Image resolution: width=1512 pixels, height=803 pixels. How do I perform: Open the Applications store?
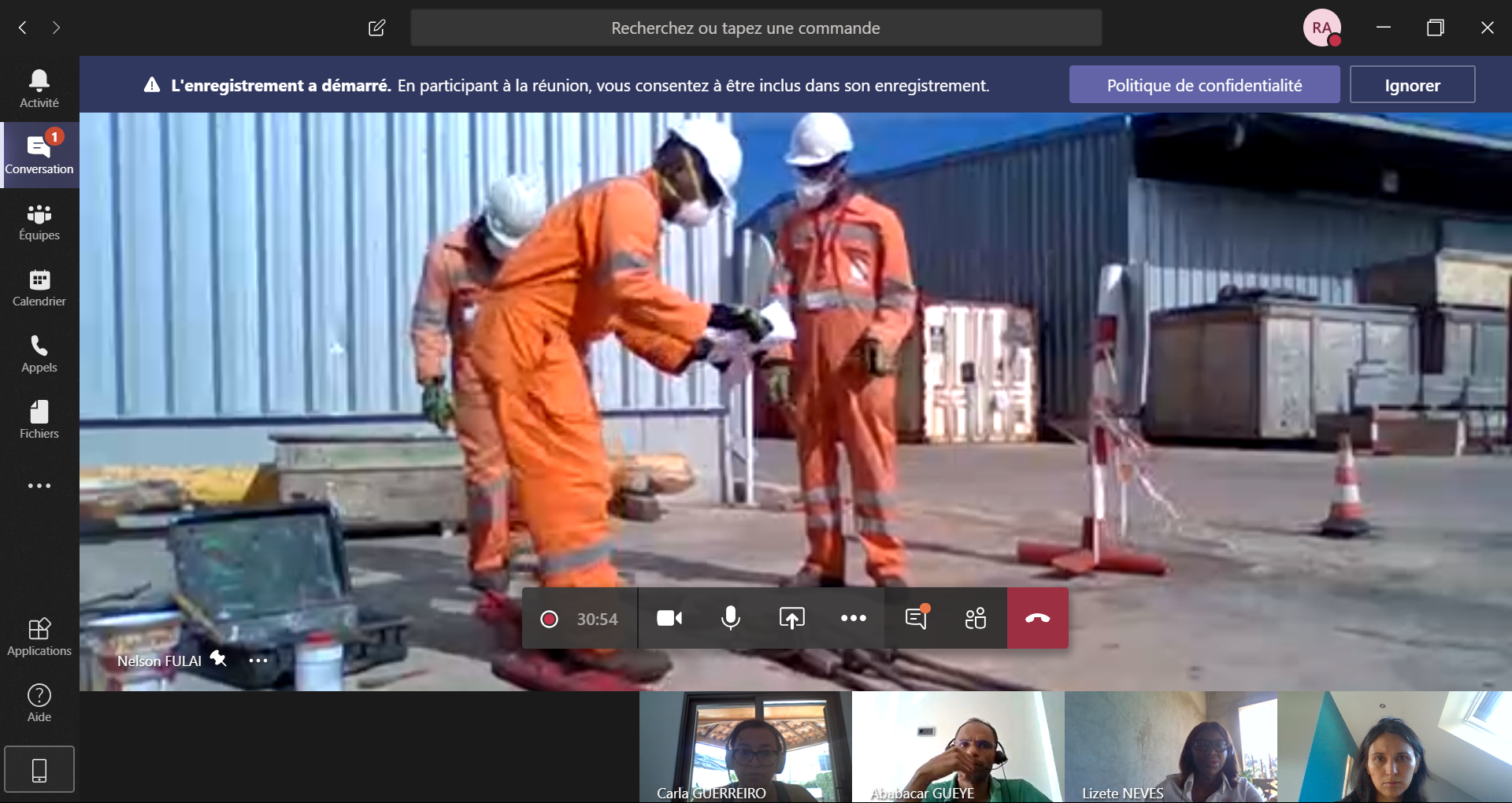pyautogui.click(x=39, y=637)
